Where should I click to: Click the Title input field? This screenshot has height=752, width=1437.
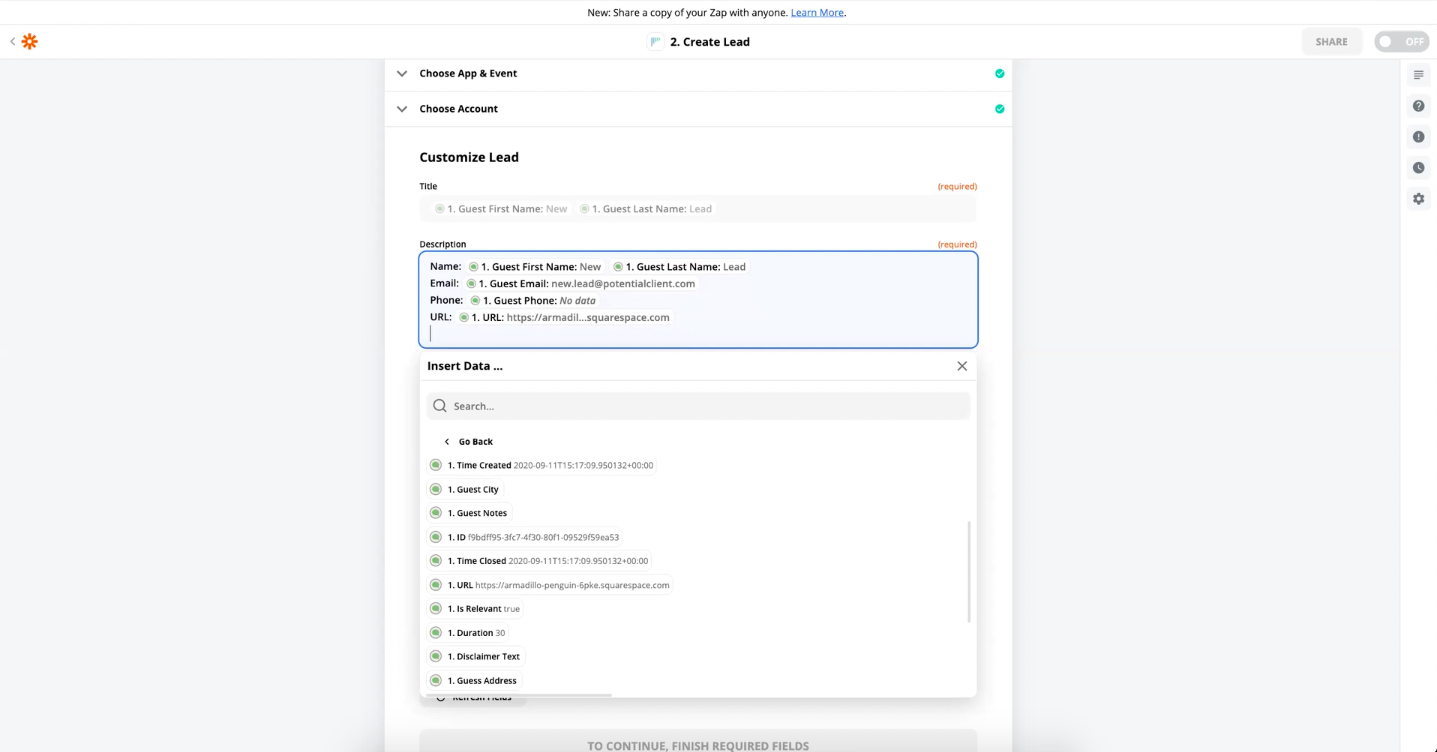click(x=698, y=209)
